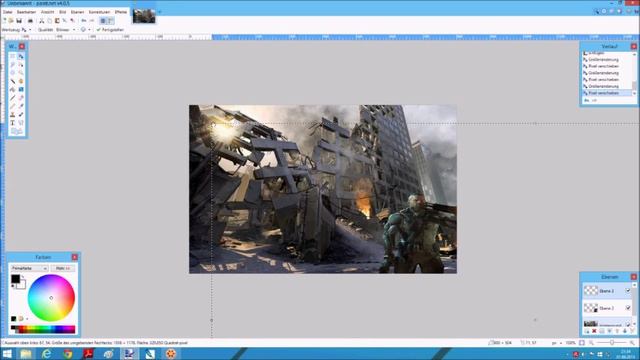Open the Datei menu
640x360 pixels.
pyautogui.click(x=7, y=12)
